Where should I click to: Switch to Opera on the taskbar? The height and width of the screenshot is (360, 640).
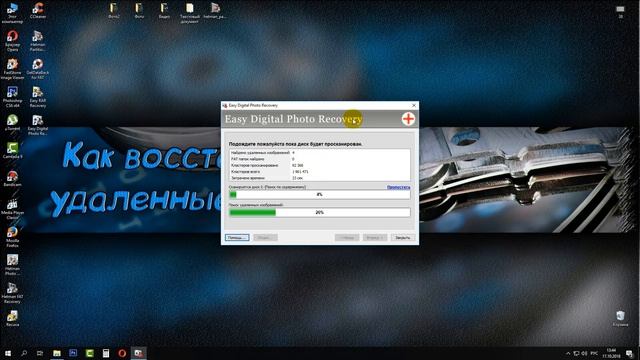tap(122, 353)
